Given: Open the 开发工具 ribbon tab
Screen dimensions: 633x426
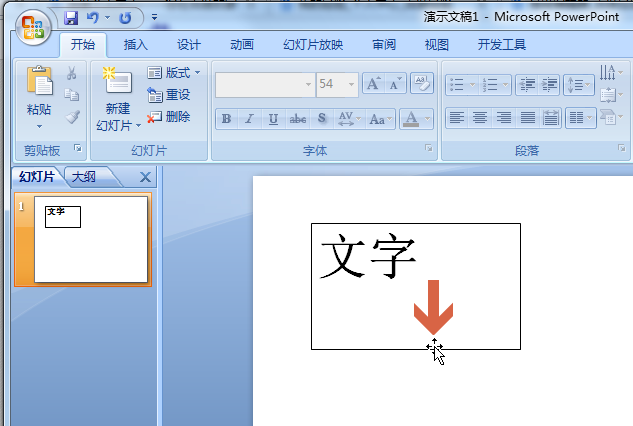Looking at the screenshot, I should [x=502, y=44].
